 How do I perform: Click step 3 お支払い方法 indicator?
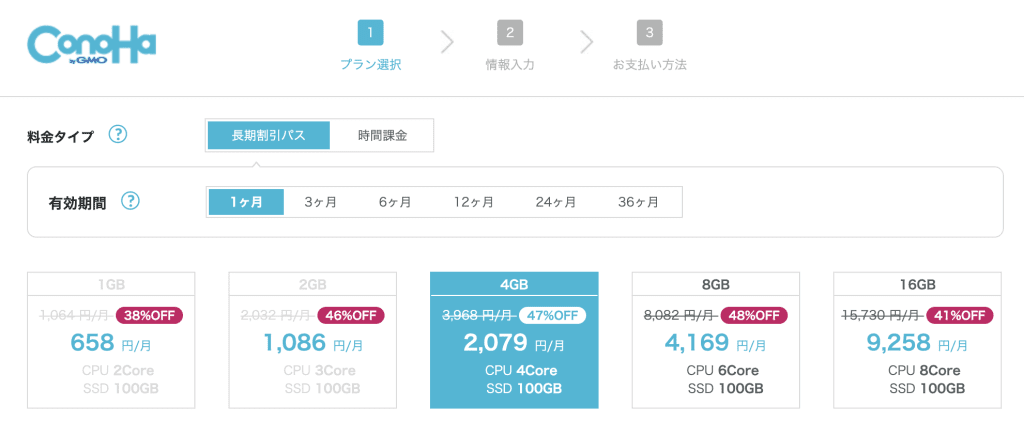tap(650, 46)
